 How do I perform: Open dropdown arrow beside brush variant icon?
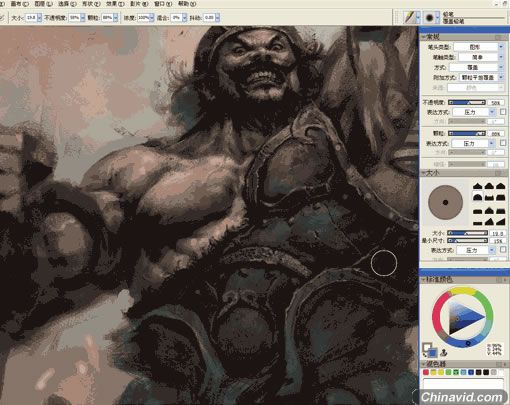(438, 18)
